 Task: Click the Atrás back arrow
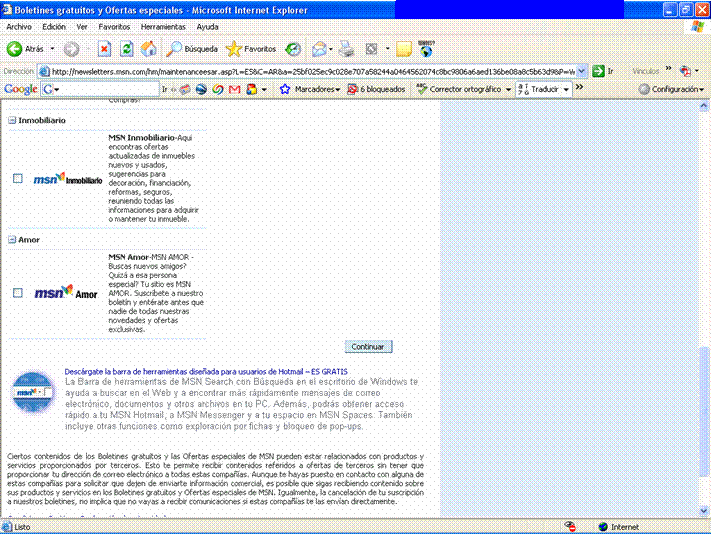coord(26,48)
